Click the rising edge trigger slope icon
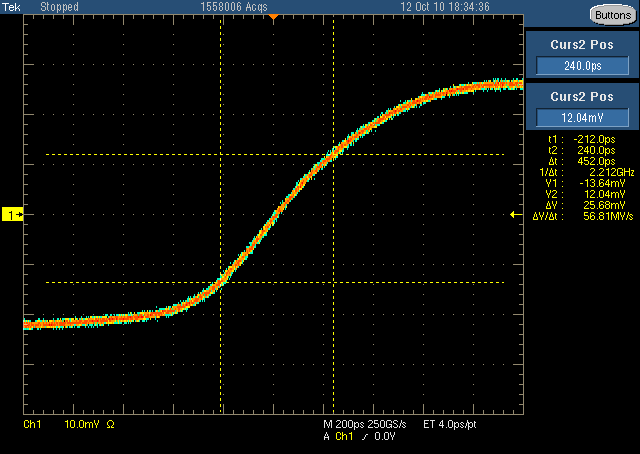This screenshot has height=454, width=640. 364,437
